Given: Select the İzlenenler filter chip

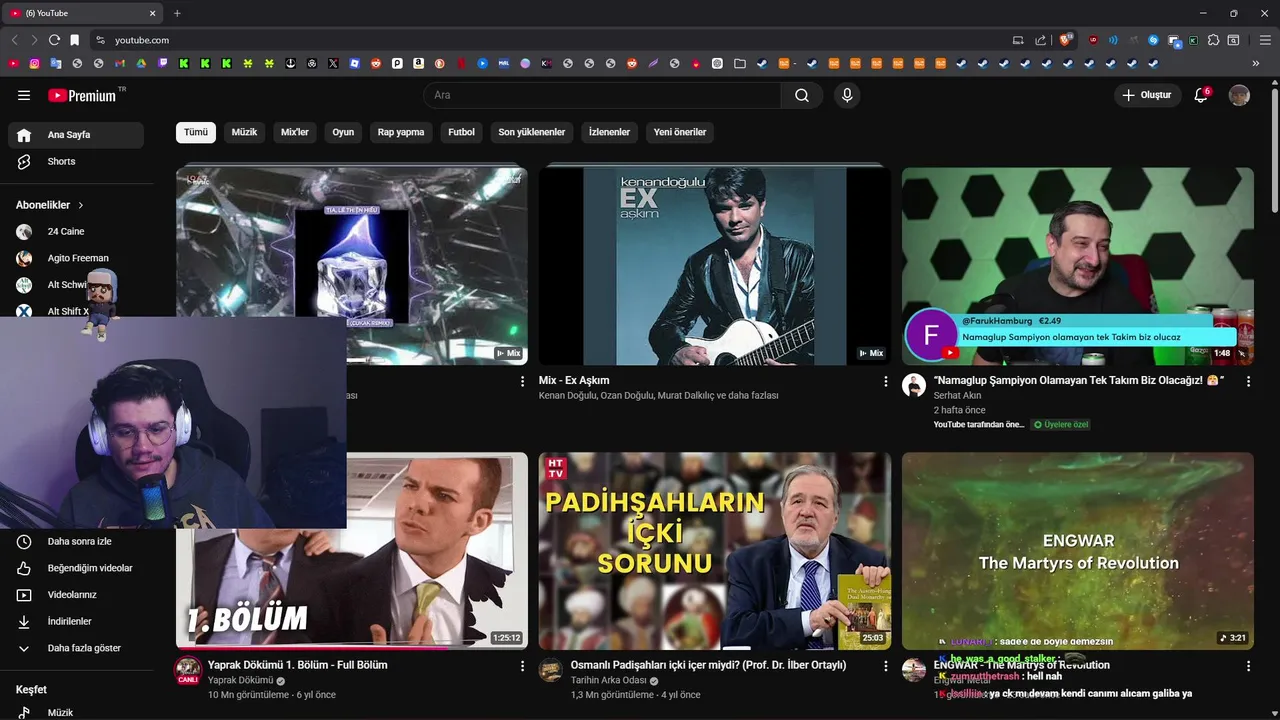Looking at the screenshot, I should [609, 132].
